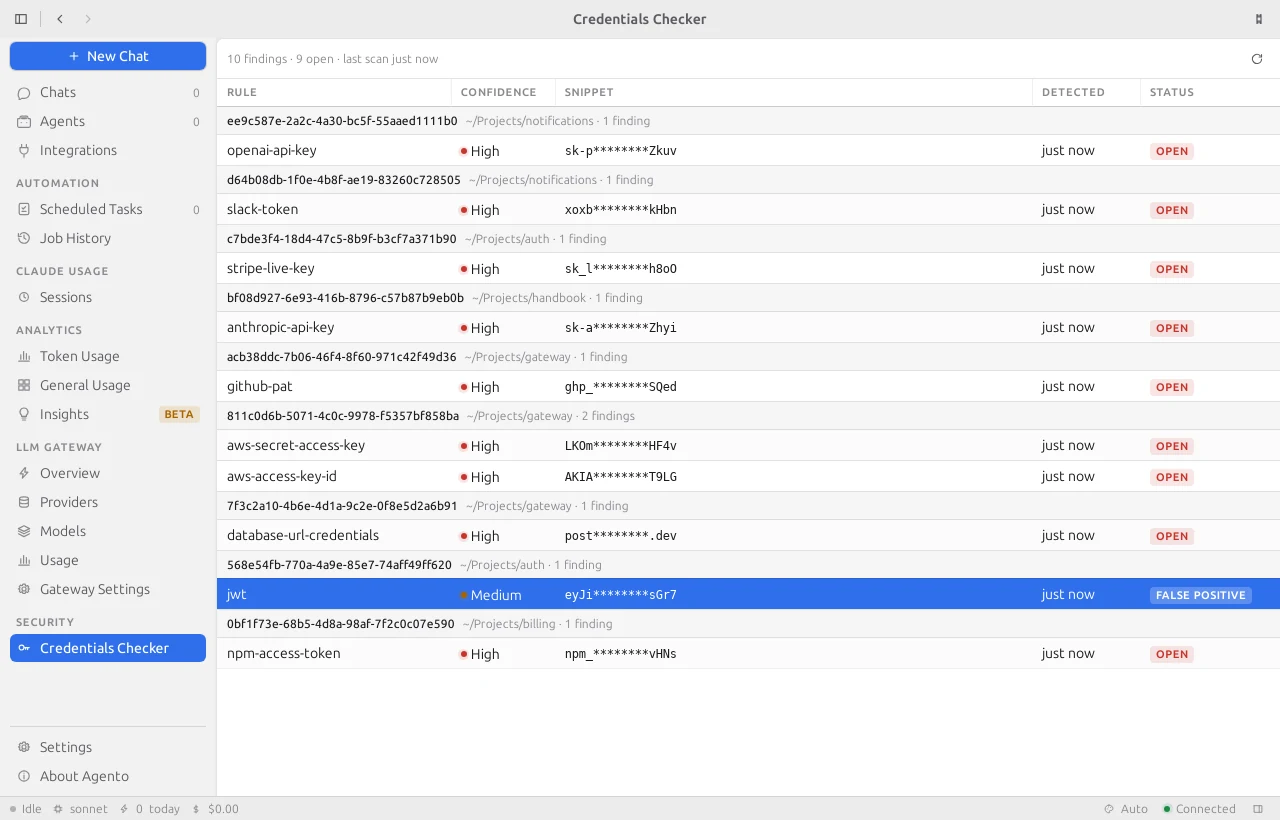Select the stripe-live-key finding
This screenshot has height=820, width=1280.
[748, 269]
